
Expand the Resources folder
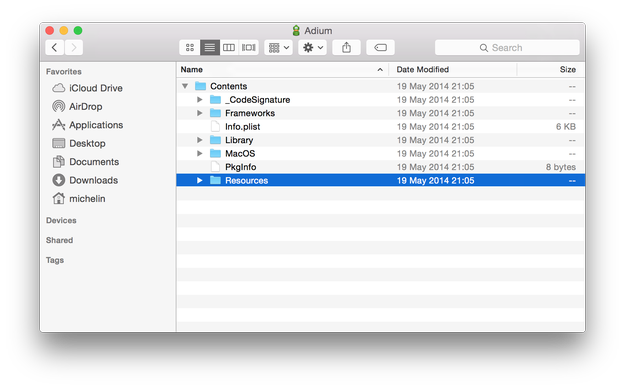click(200, 181)
